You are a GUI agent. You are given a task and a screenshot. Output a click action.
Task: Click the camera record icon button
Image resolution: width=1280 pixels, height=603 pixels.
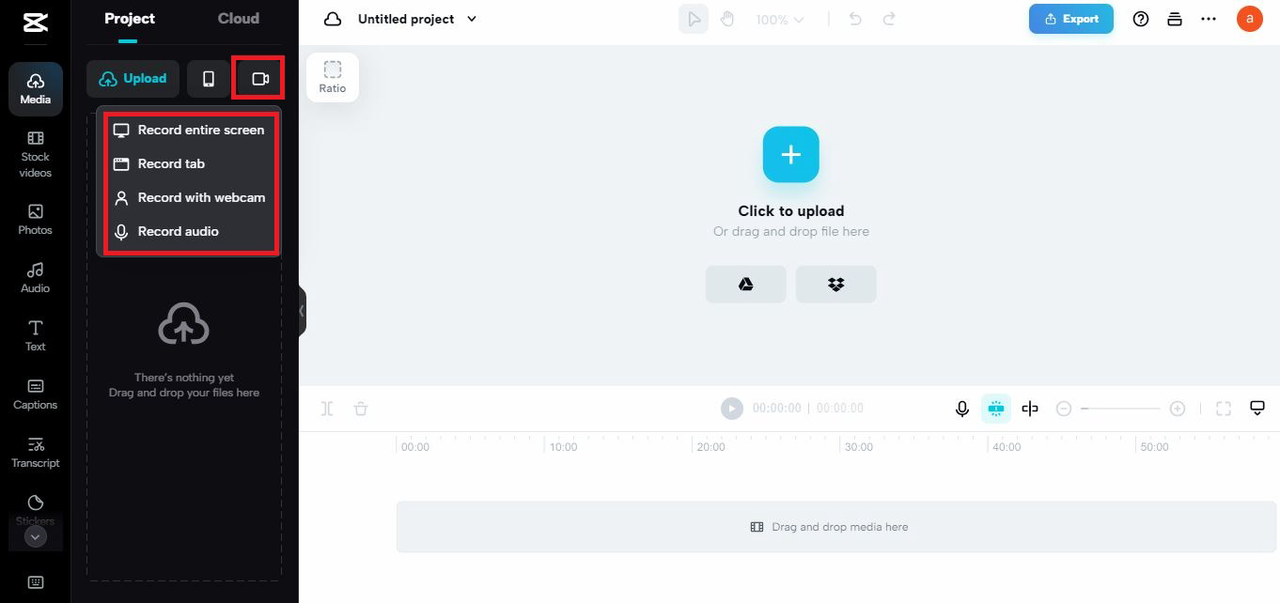(x=260, y=79)
